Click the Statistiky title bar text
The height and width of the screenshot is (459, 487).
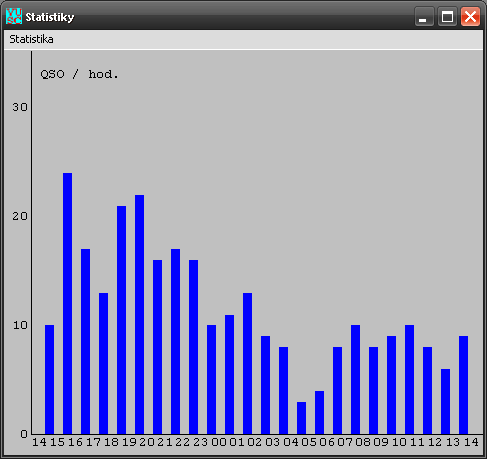(x=50, y=17)
